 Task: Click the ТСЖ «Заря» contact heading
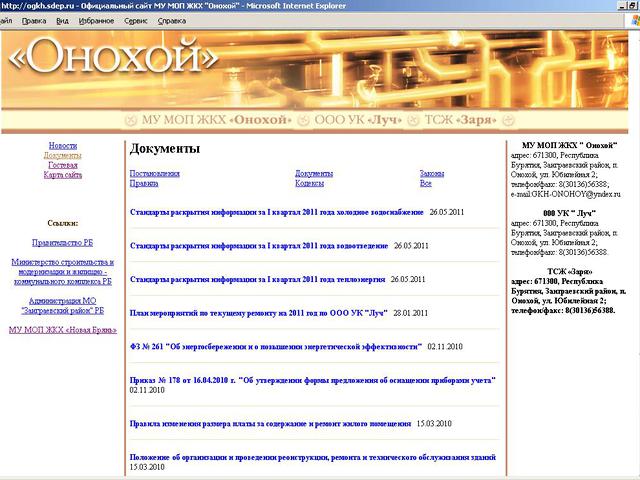[x=569, y=271]
